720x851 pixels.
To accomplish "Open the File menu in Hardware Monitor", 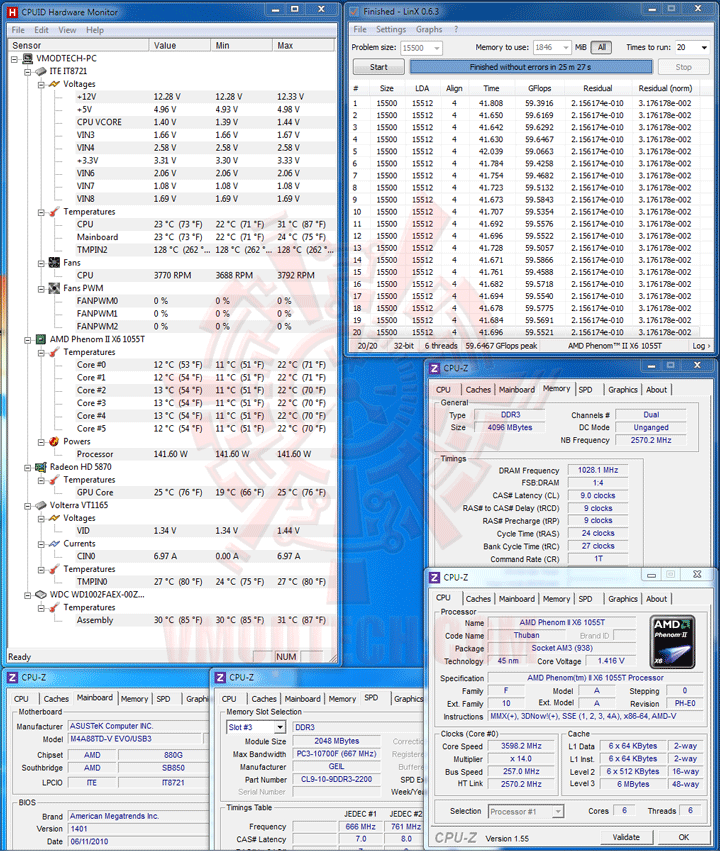I will [18, 30].
